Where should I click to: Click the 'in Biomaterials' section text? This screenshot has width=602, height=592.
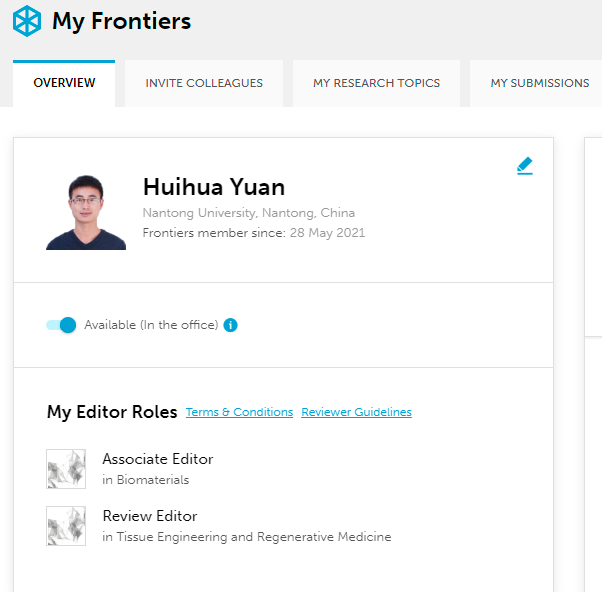coord(146,480)
